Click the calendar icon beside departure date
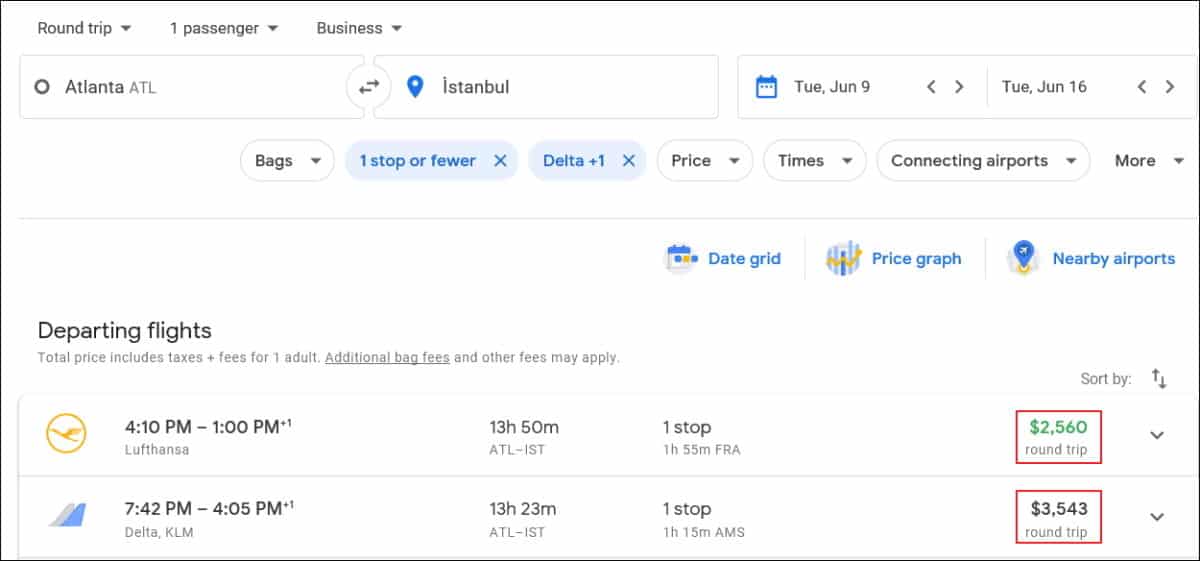Screen dimensions: 1200x561 click(766, 87)
